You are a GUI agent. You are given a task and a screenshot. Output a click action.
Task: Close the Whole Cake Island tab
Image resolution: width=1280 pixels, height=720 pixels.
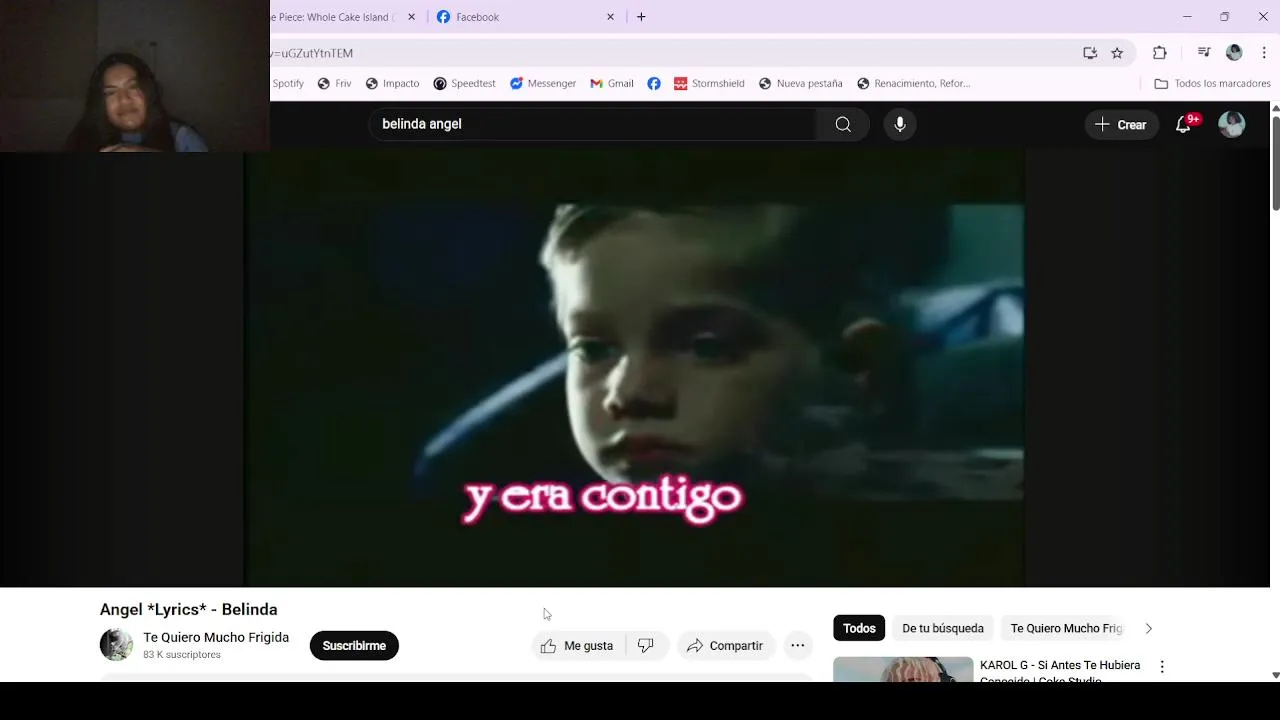(x=411, y=17)
